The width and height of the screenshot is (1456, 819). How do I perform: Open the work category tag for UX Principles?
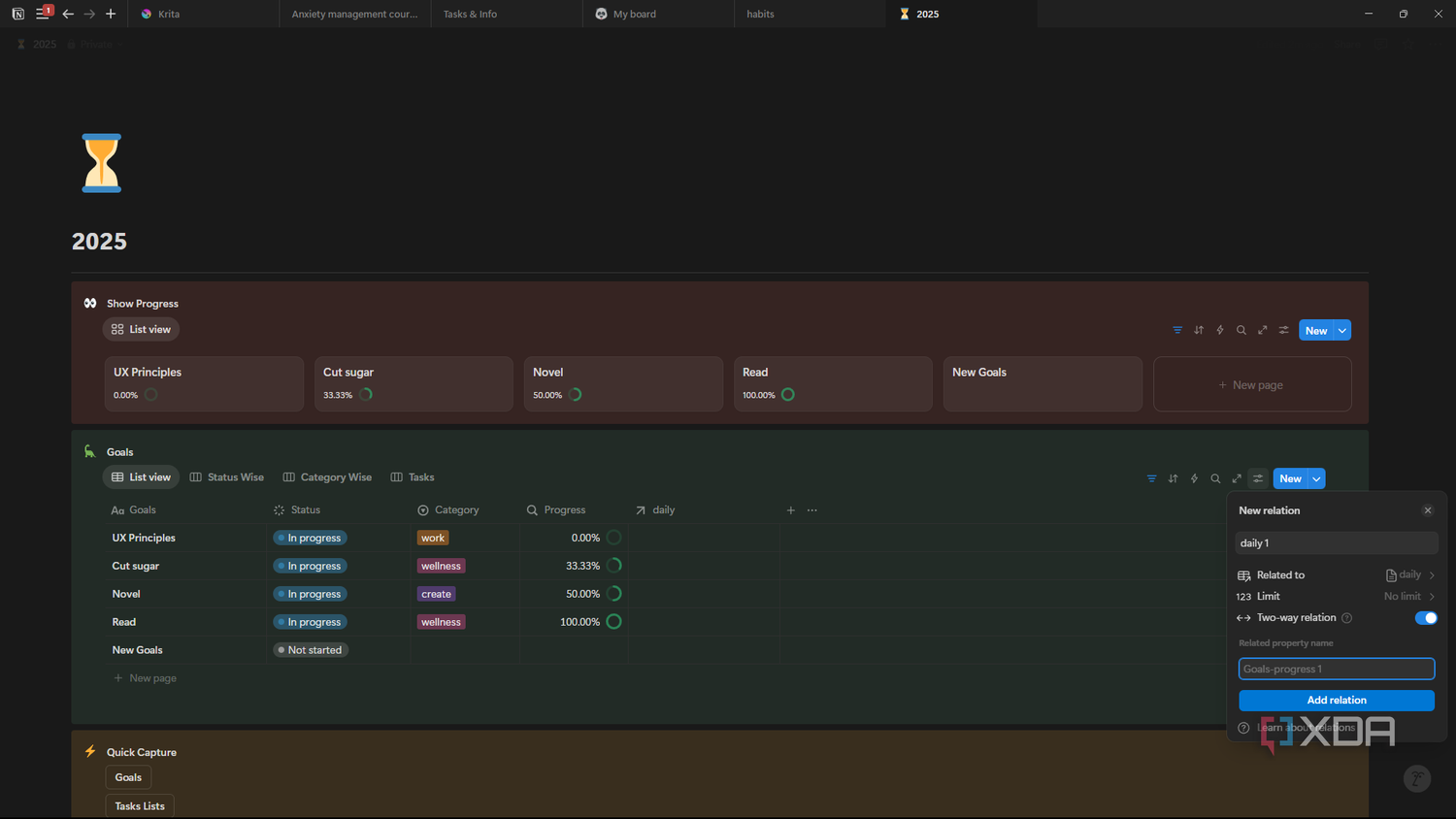(x=433, y=538)
